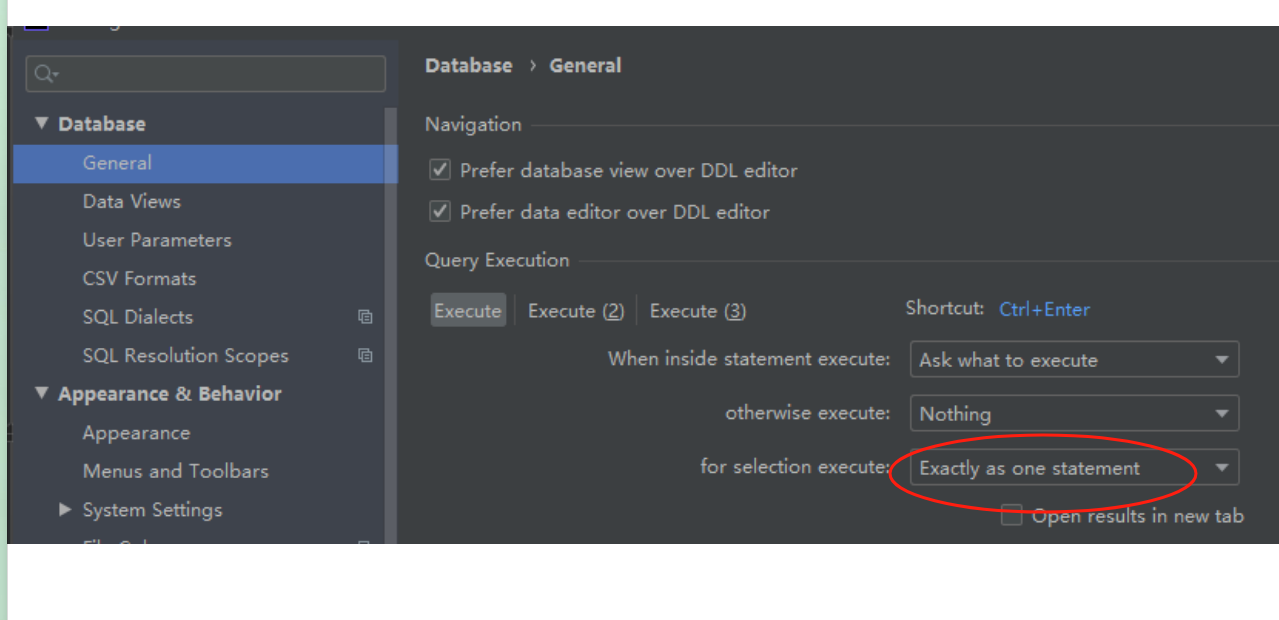Image resolution: width=1279 pixels, height=620 pixels.
Task: Select CSV Formats in the sidebar
Action: pos(139,279)
